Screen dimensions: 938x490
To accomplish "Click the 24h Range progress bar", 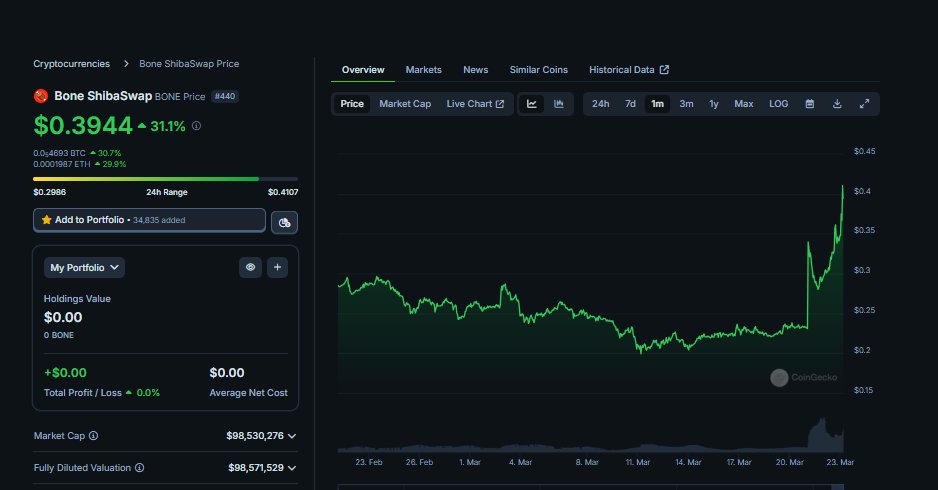I will point(166,179).
